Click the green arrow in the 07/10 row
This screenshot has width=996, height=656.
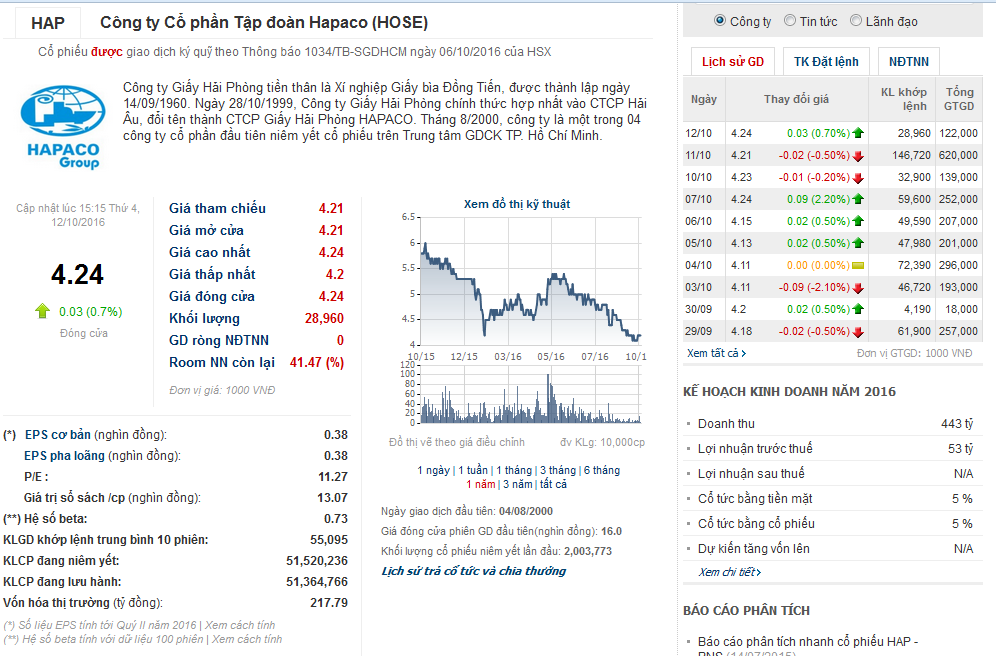coord(858,199)
